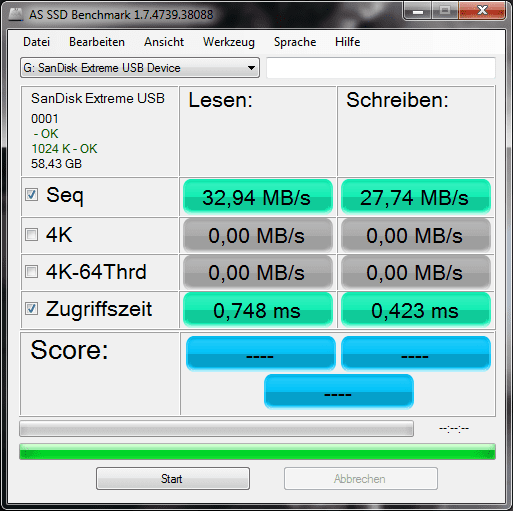
Task: Close the AS SSD Benchmark window
Action: click(x=482, y=11)
